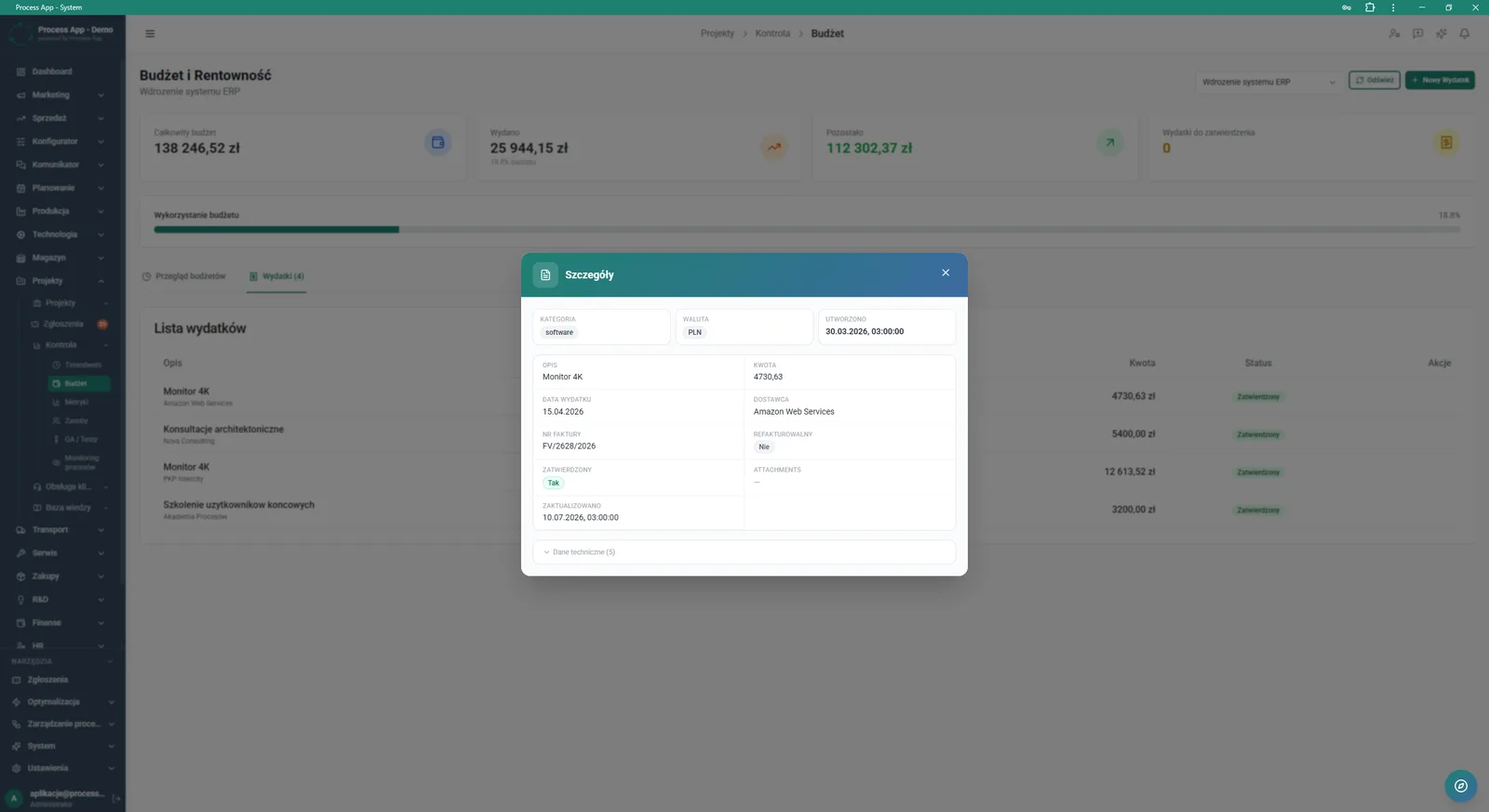Image resolution: width=1489 pixels, height=812 pixels.
Task: Select Budżet in the sidebar
Action: point(79,383)
